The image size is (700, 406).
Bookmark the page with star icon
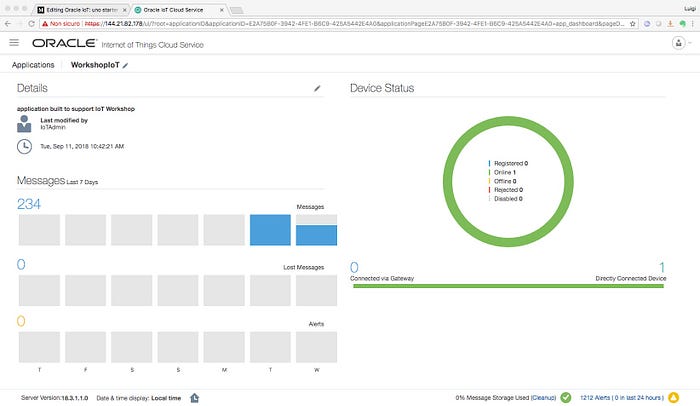[632, 24]
